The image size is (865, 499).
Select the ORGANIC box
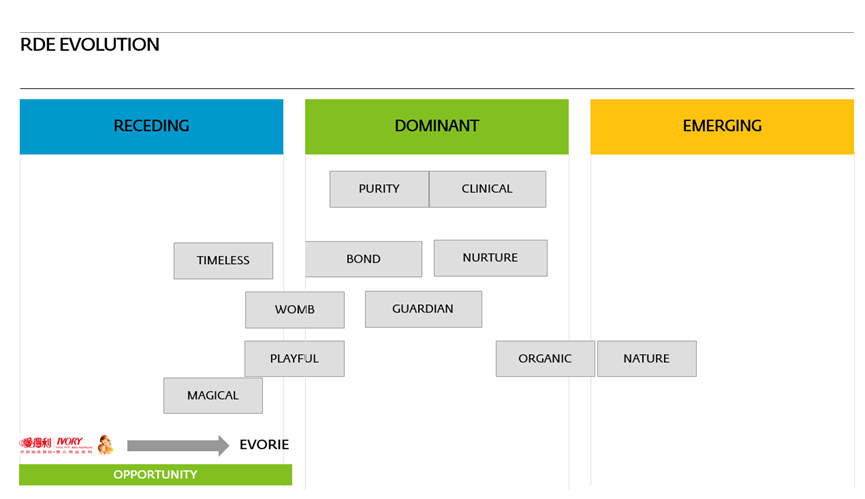(x=545, y=359)
